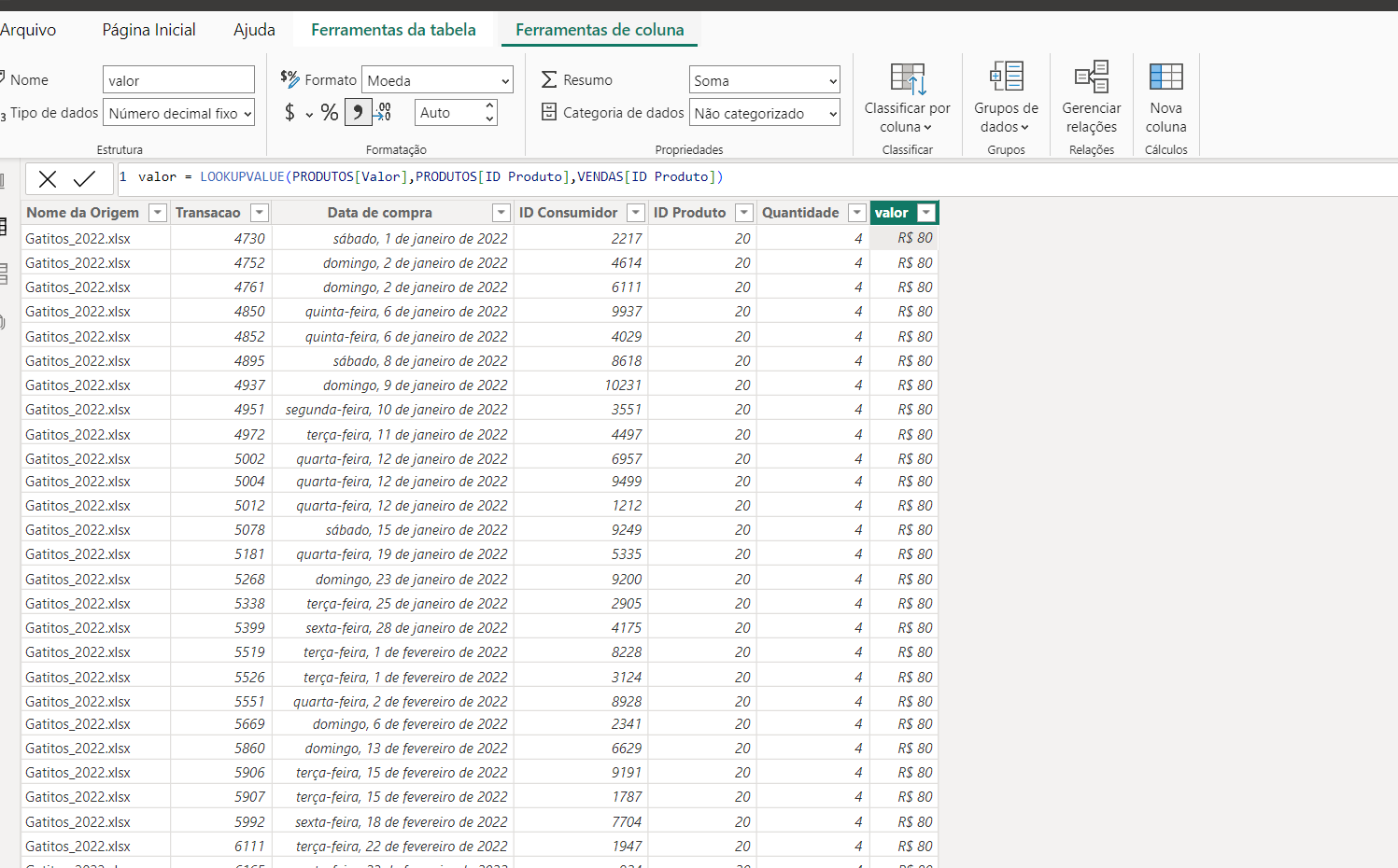Click transaction cell 5268
1398x868 pixels.
(220, 579)
